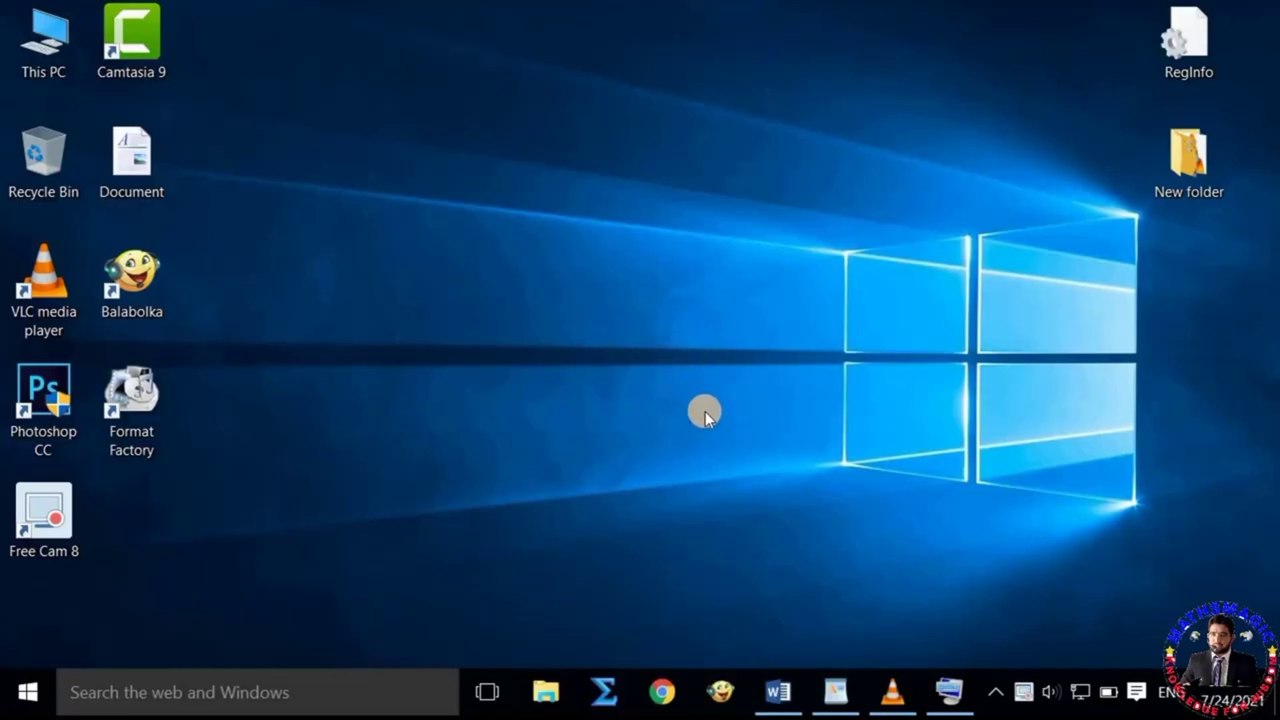The width and height of the screenshot is (1280, 720).
Task: Select the Free Cam 8 desktop shortcut
Action: tap(43, 521)
